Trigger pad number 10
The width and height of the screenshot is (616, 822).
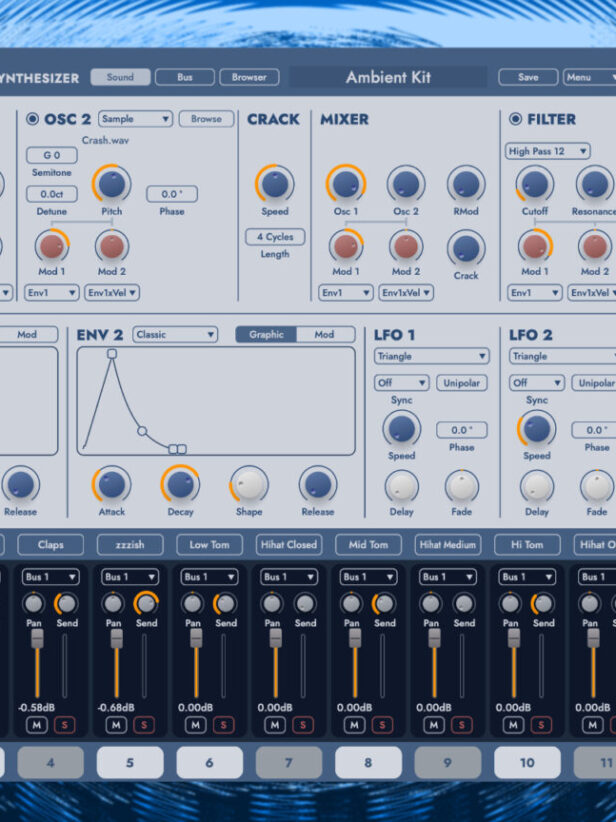click(x=527, y=763)
